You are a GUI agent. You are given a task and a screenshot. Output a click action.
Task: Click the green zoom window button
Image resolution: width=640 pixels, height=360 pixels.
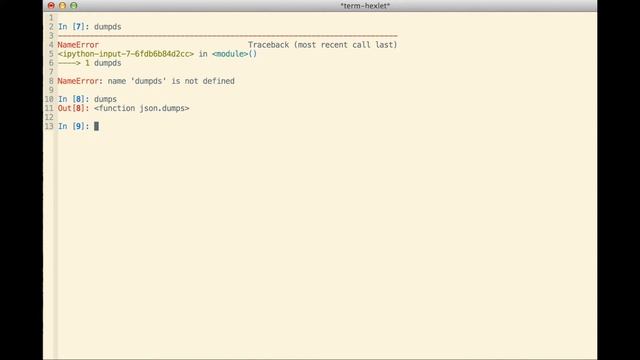click(74, 6)
